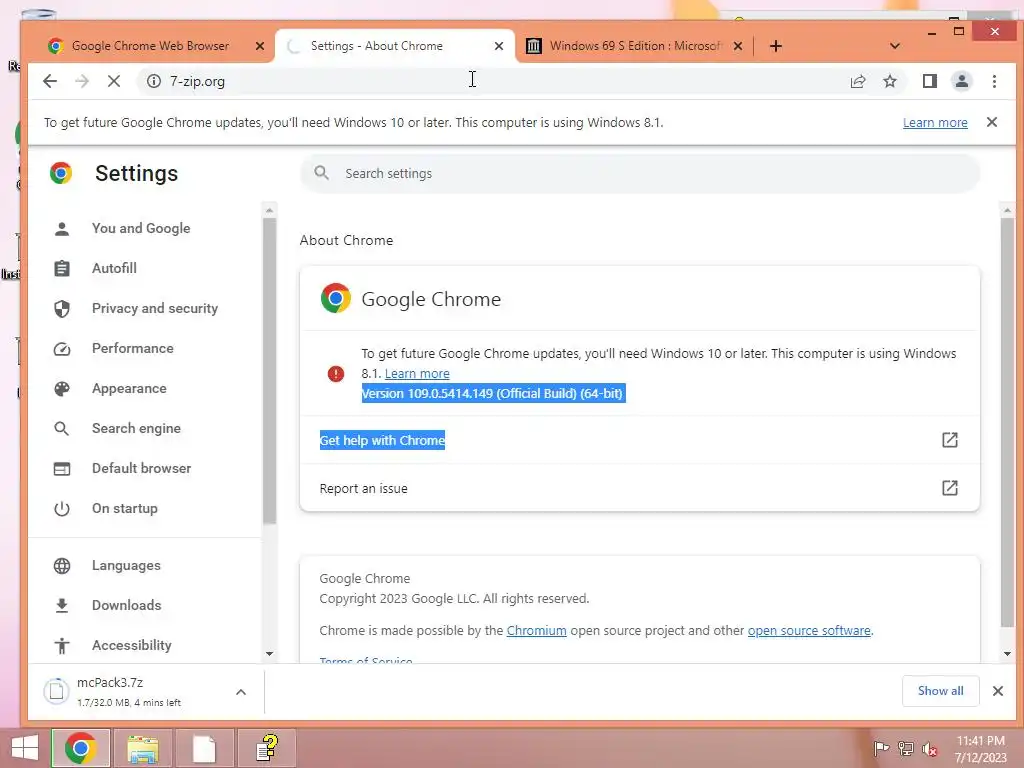Click the blank document taskbar icon
The image size is (1024, 768).
click(204, 748)
